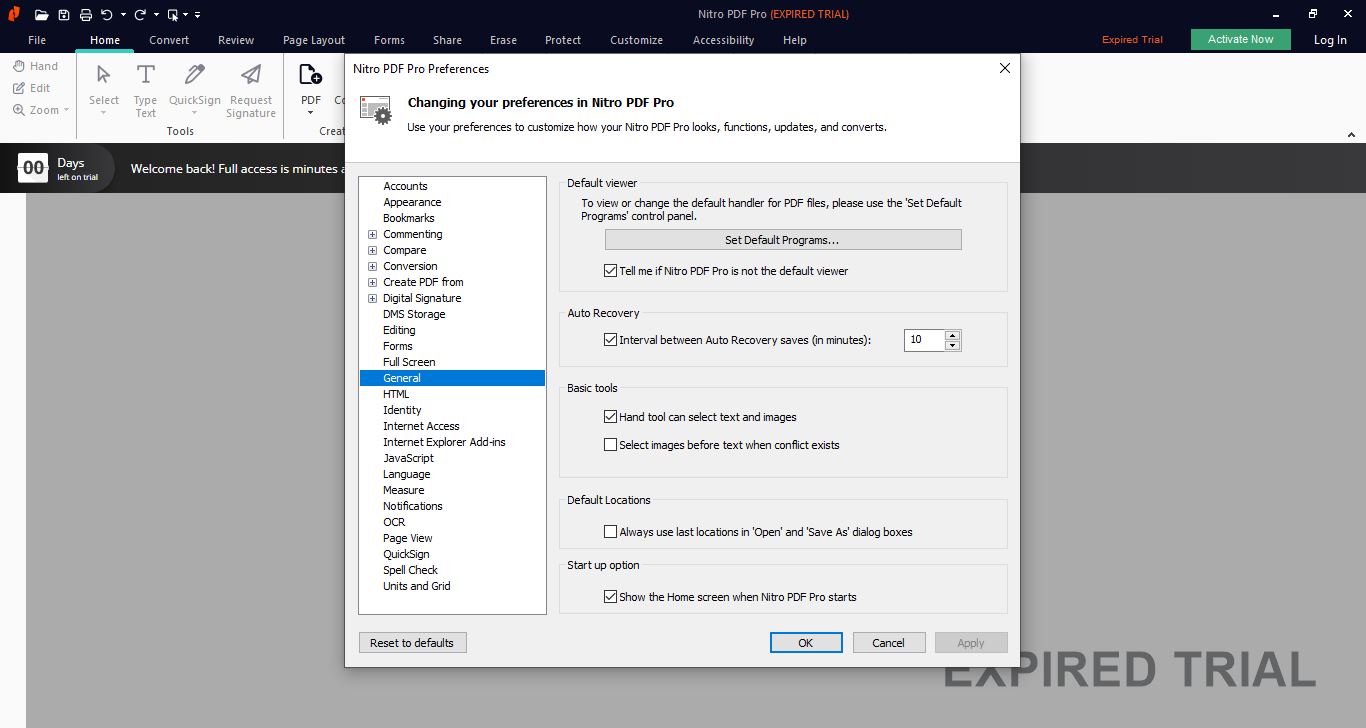Click the Set Default Programs... button

783,240
